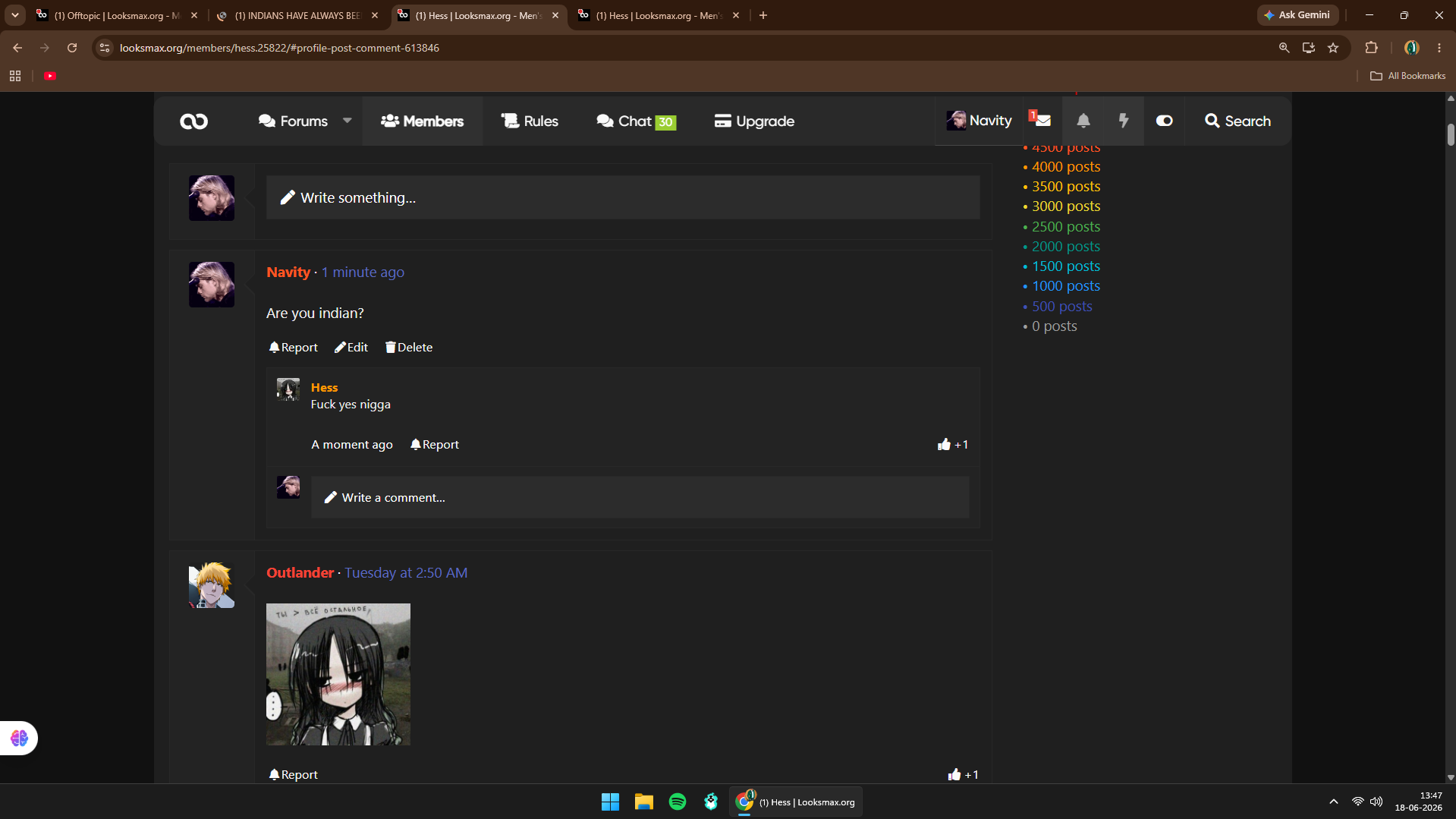Open the YouTube bookmark
This screenshot has width=1456, height=819.
click(x=50, y=76)
